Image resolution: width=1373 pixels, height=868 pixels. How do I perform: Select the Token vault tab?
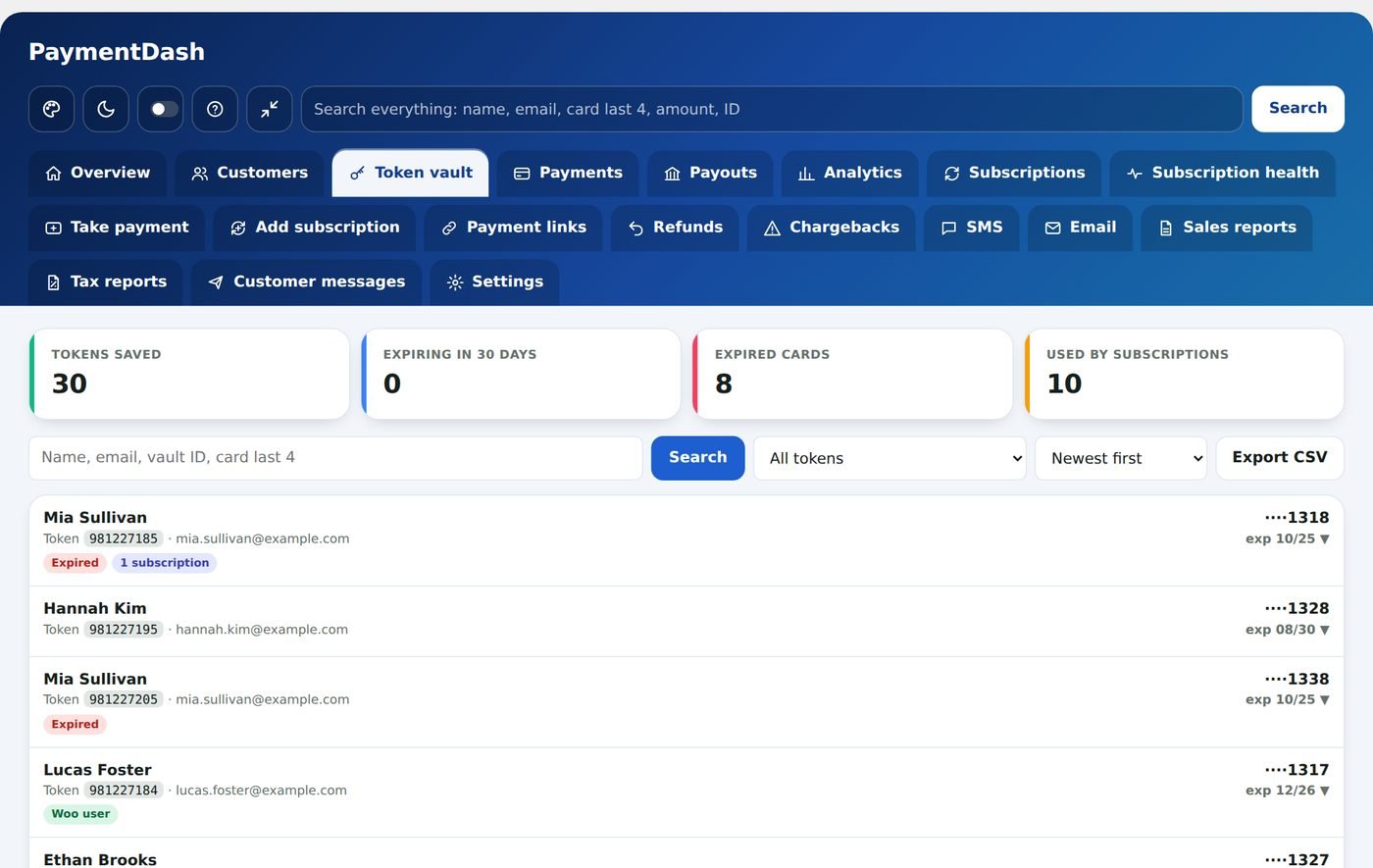pos(410,174)
